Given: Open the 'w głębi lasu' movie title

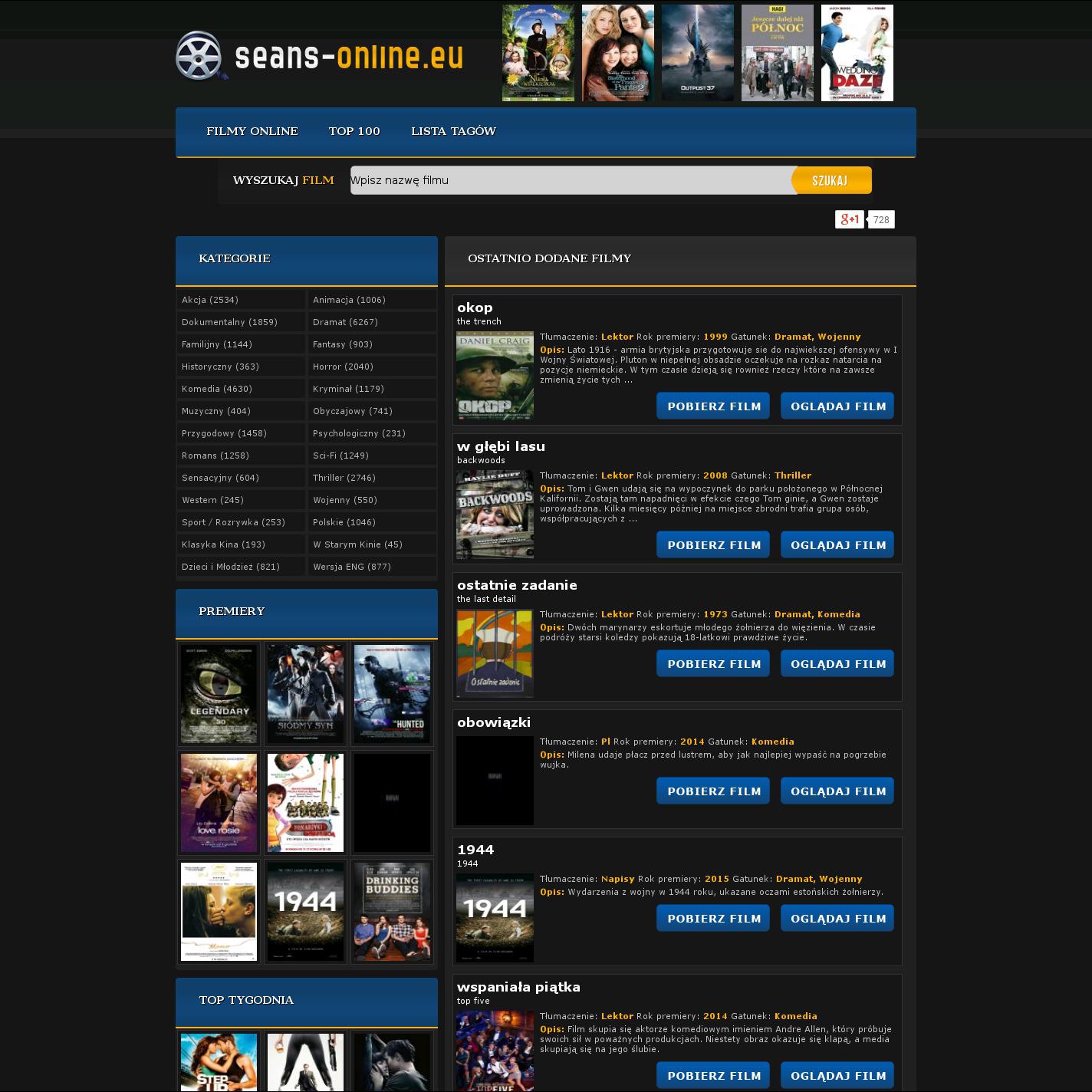Looking at the screenshot, I should [501, 446].
